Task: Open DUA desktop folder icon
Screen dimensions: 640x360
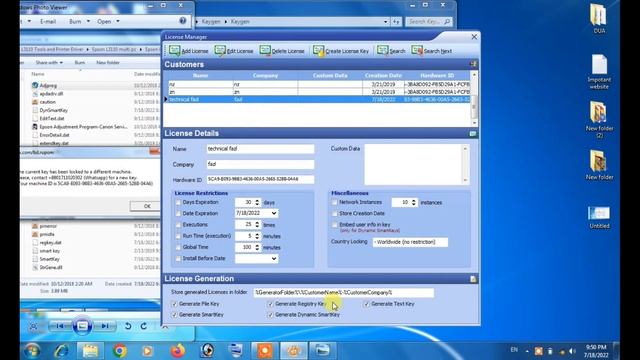Action: point(599,19)
